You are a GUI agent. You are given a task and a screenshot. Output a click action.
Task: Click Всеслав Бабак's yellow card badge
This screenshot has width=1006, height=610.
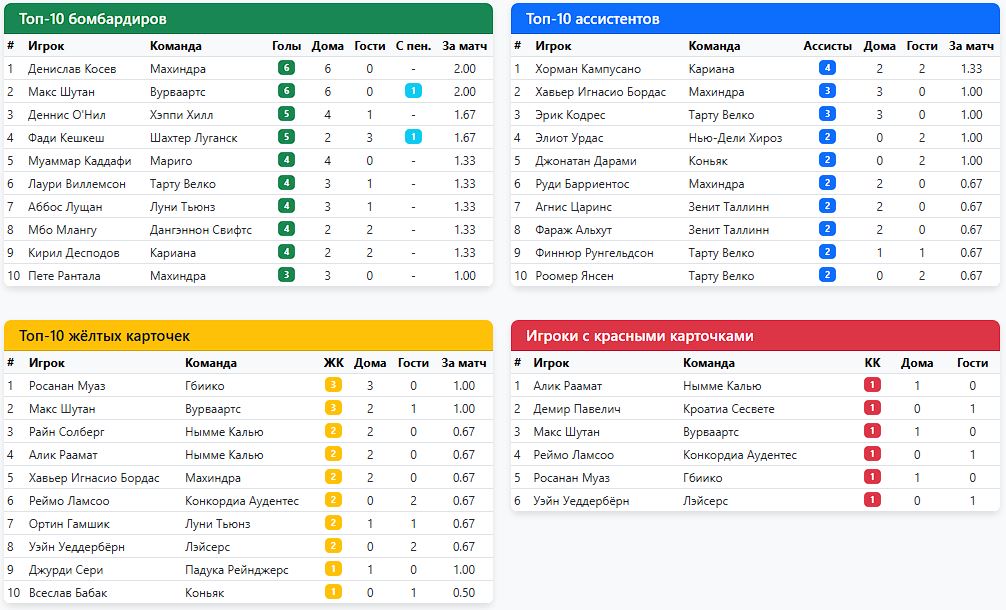[333, 592]
